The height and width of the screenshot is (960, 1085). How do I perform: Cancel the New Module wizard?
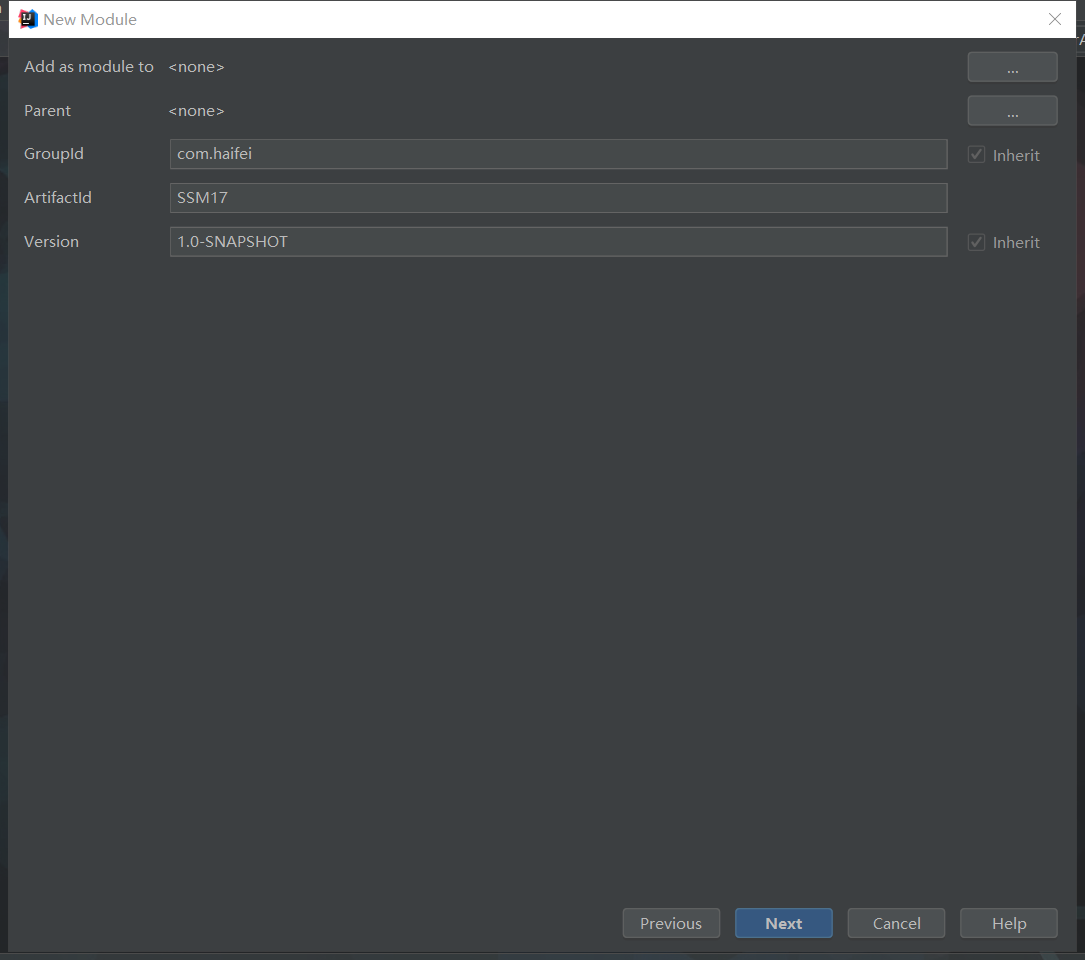(895, 922)
